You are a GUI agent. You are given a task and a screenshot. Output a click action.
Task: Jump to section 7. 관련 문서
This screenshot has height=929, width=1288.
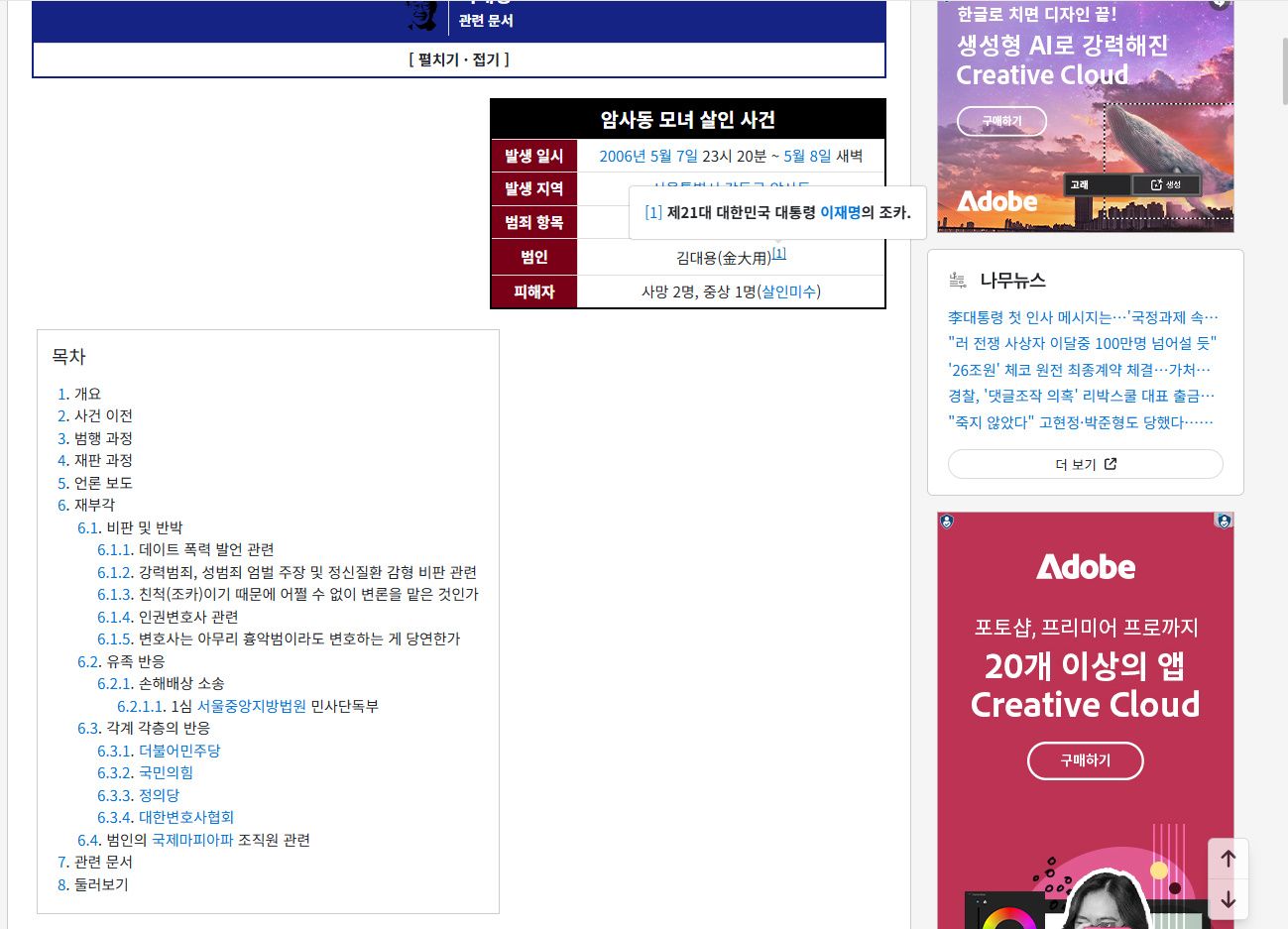(95, 862)
